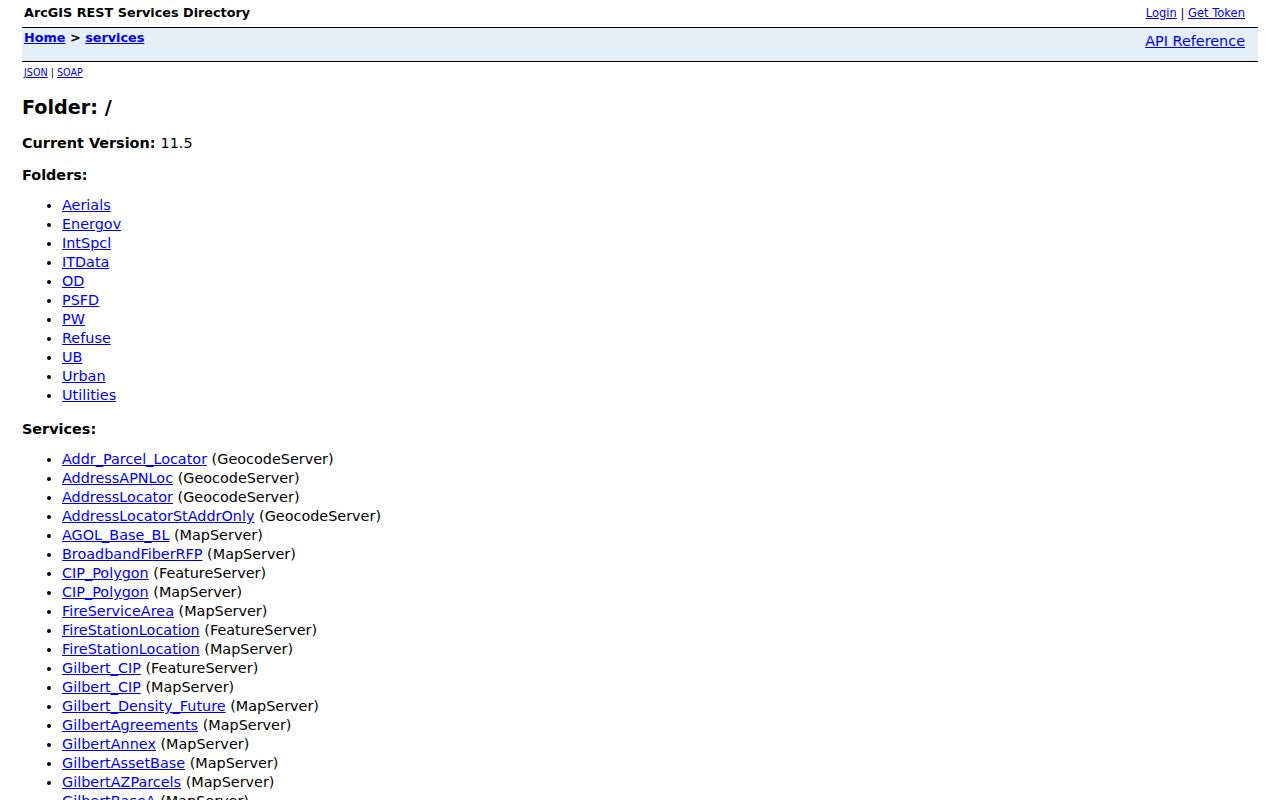The image size is (1280, 800).
Task: Open the API Reference link
Action: click(x=1195, y=41)
